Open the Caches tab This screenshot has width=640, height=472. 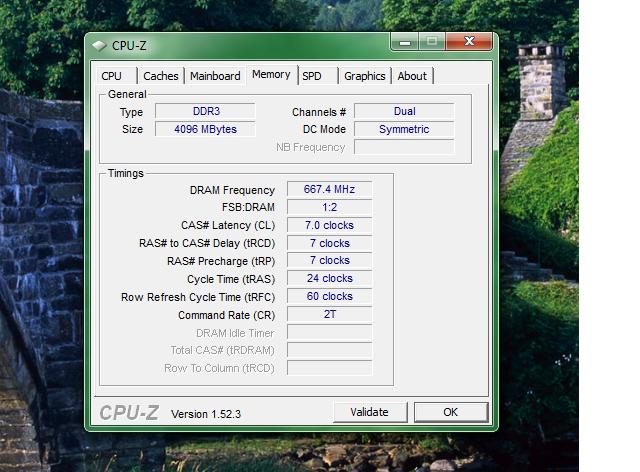(161, 76)
